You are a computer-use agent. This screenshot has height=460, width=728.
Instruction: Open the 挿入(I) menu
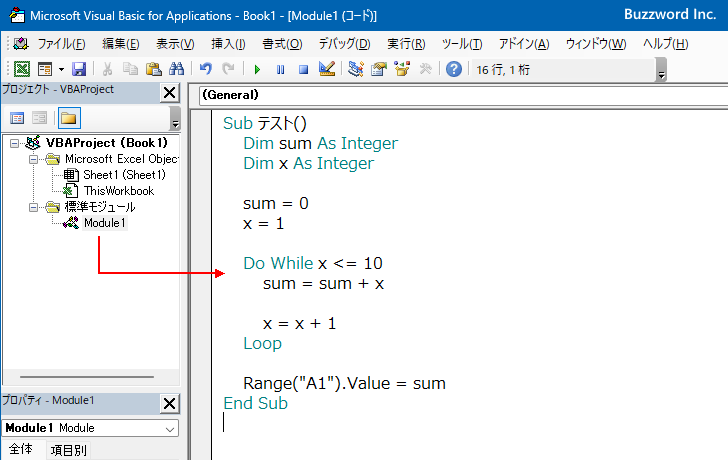(228, 44)
